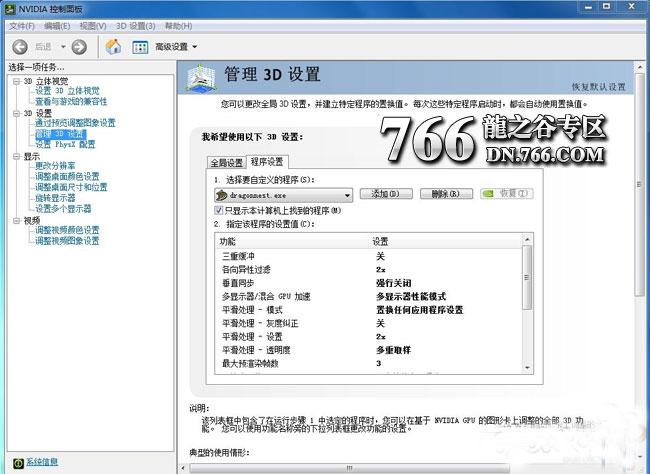Select 管理 3D 设置 in tree
Screen dimensions: 650x474
(61, 134)
